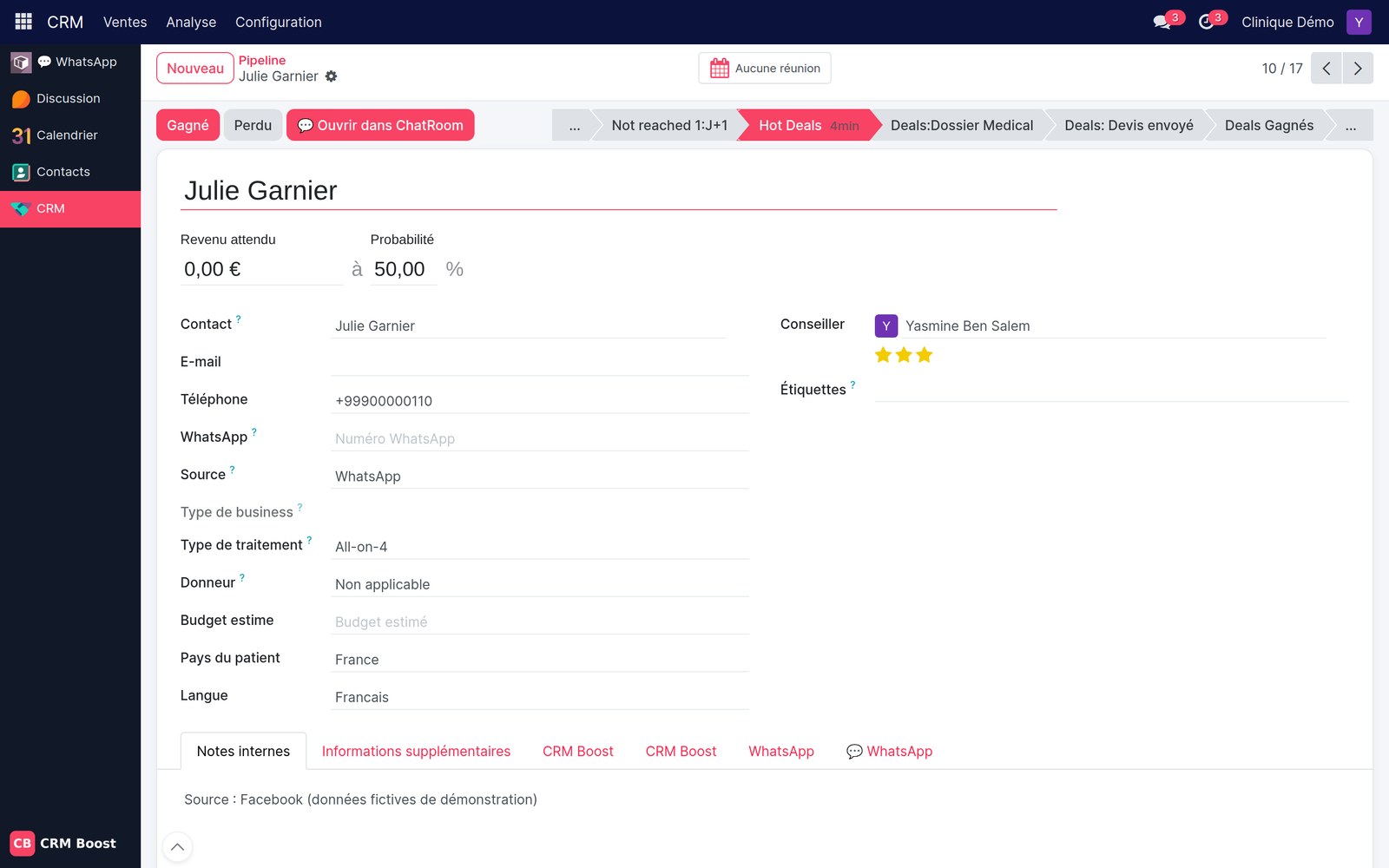Open the apps grid menu icon
This screenshot has height=868, width=1389.
[x=23, y=22]
